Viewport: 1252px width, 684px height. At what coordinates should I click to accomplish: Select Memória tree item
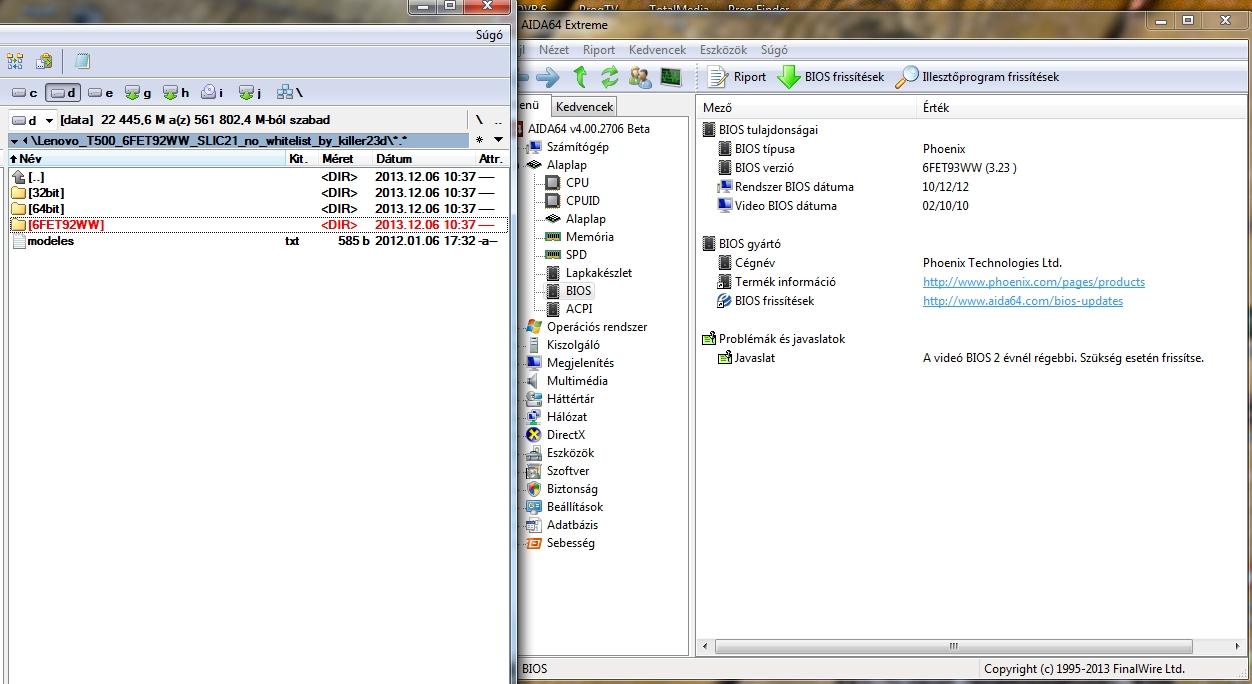589,237
